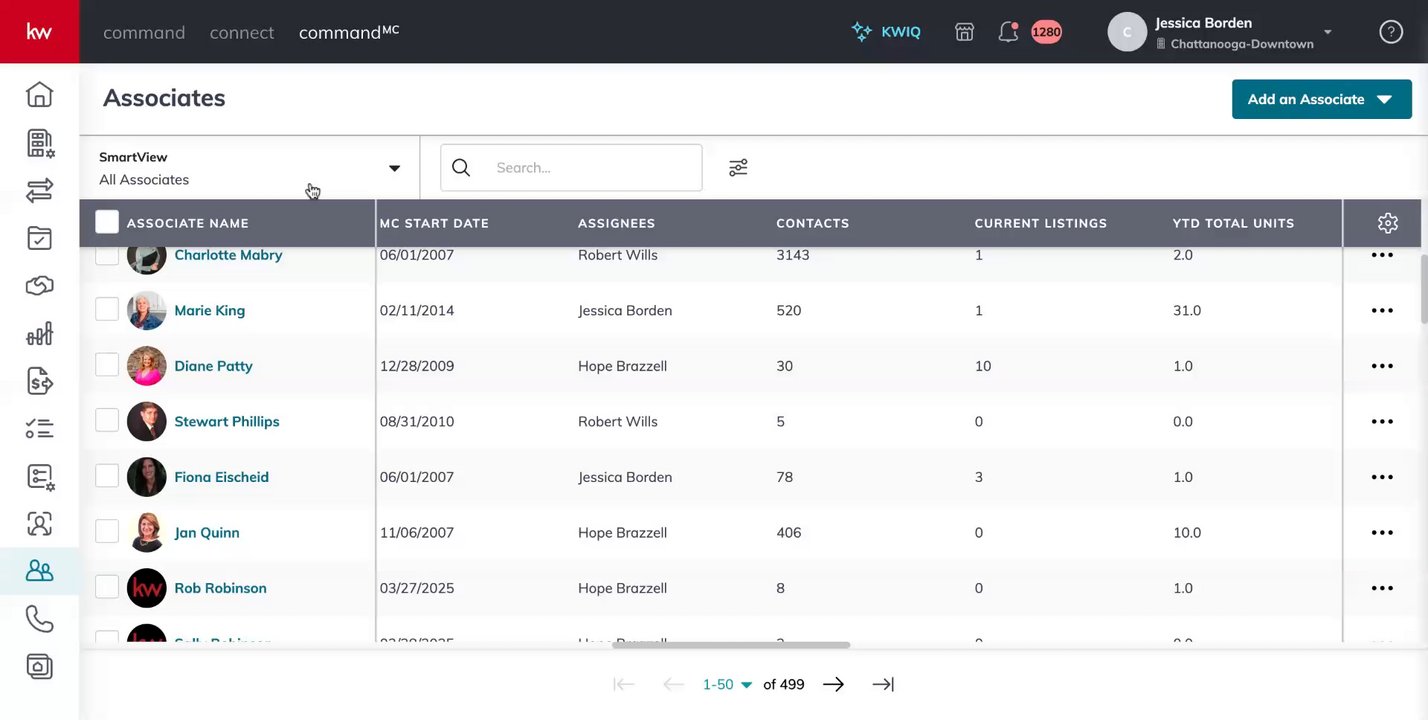Image resolution: width=1428 pixels, height=720 pixels.
Task: Open Charlotte Mabry's profile link
Action: pos(228,255)
